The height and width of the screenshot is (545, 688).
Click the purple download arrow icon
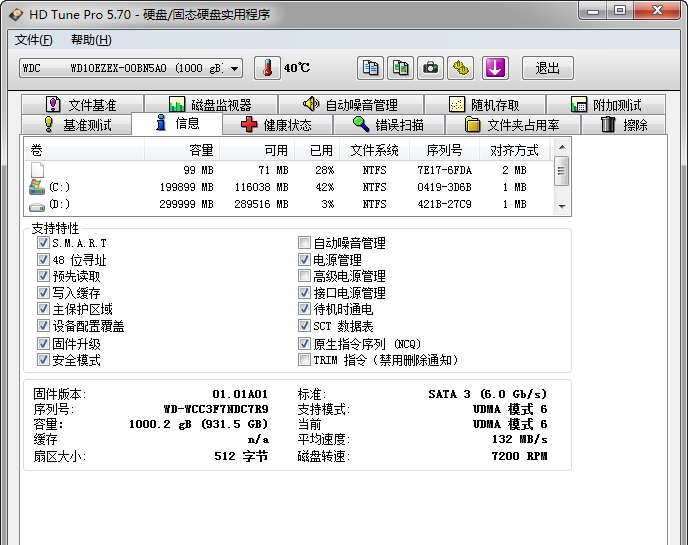click(496, 68)
